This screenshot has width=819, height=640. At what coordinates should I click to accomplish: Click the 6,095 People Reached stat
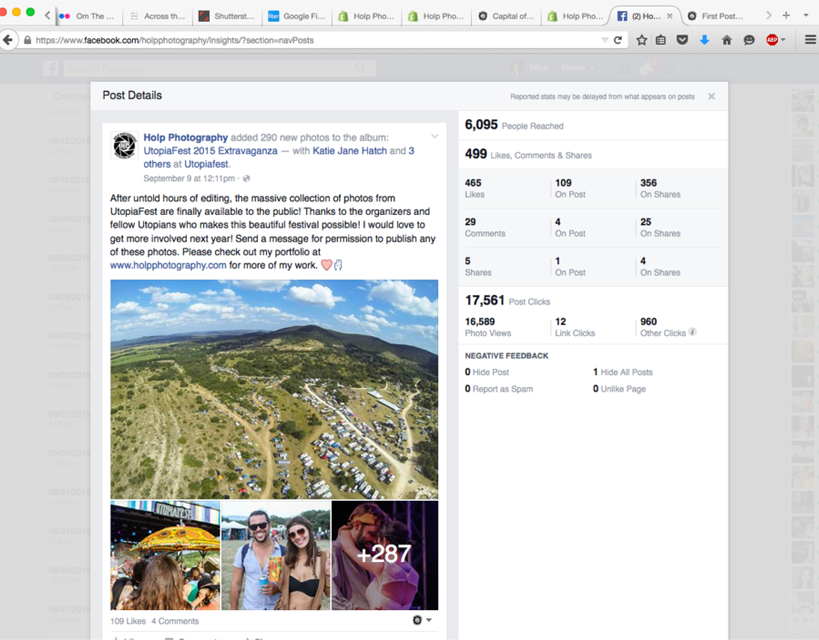click(514, 125)
